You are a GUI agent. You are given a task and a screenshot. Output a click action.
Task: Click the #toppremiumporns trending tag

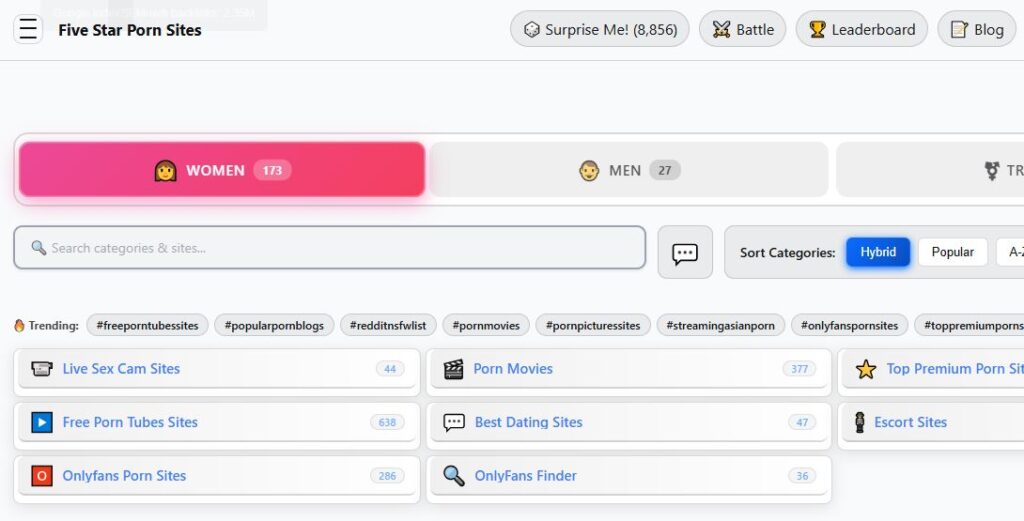(x=969, y=325)
